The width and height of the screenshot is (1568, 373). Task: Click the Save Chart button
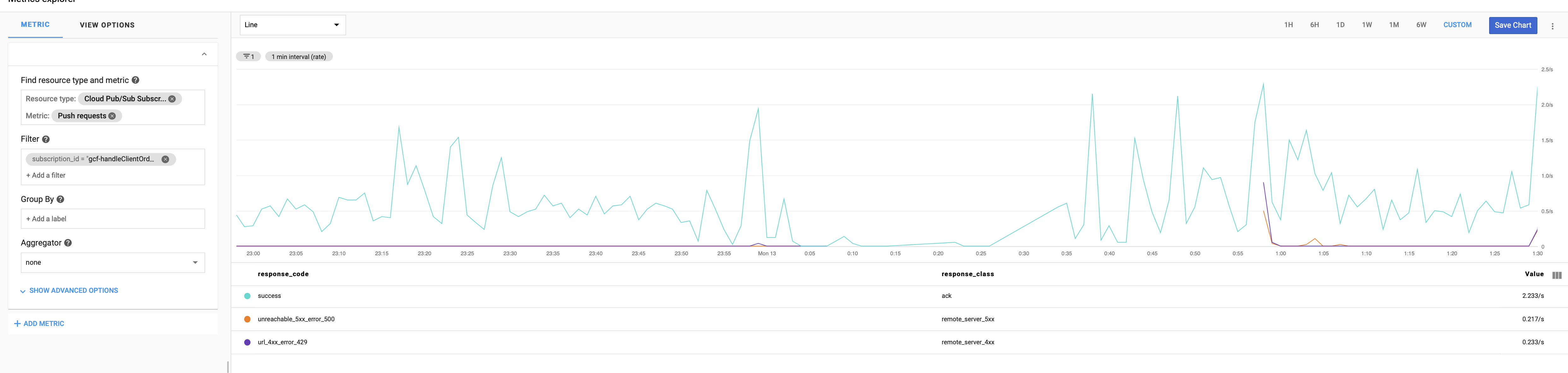pyautogui.click(x=1513, y=25)
